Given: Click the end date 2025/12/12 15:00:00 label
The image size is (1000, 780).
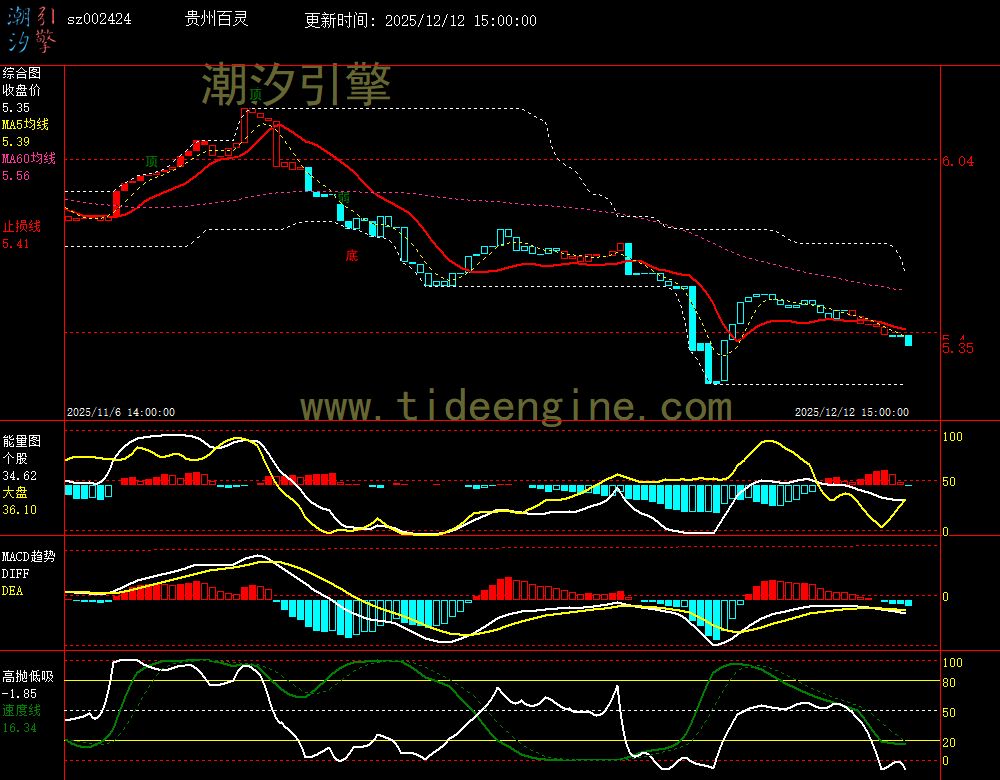Looking at the screenshot, I should pos(851,412).
